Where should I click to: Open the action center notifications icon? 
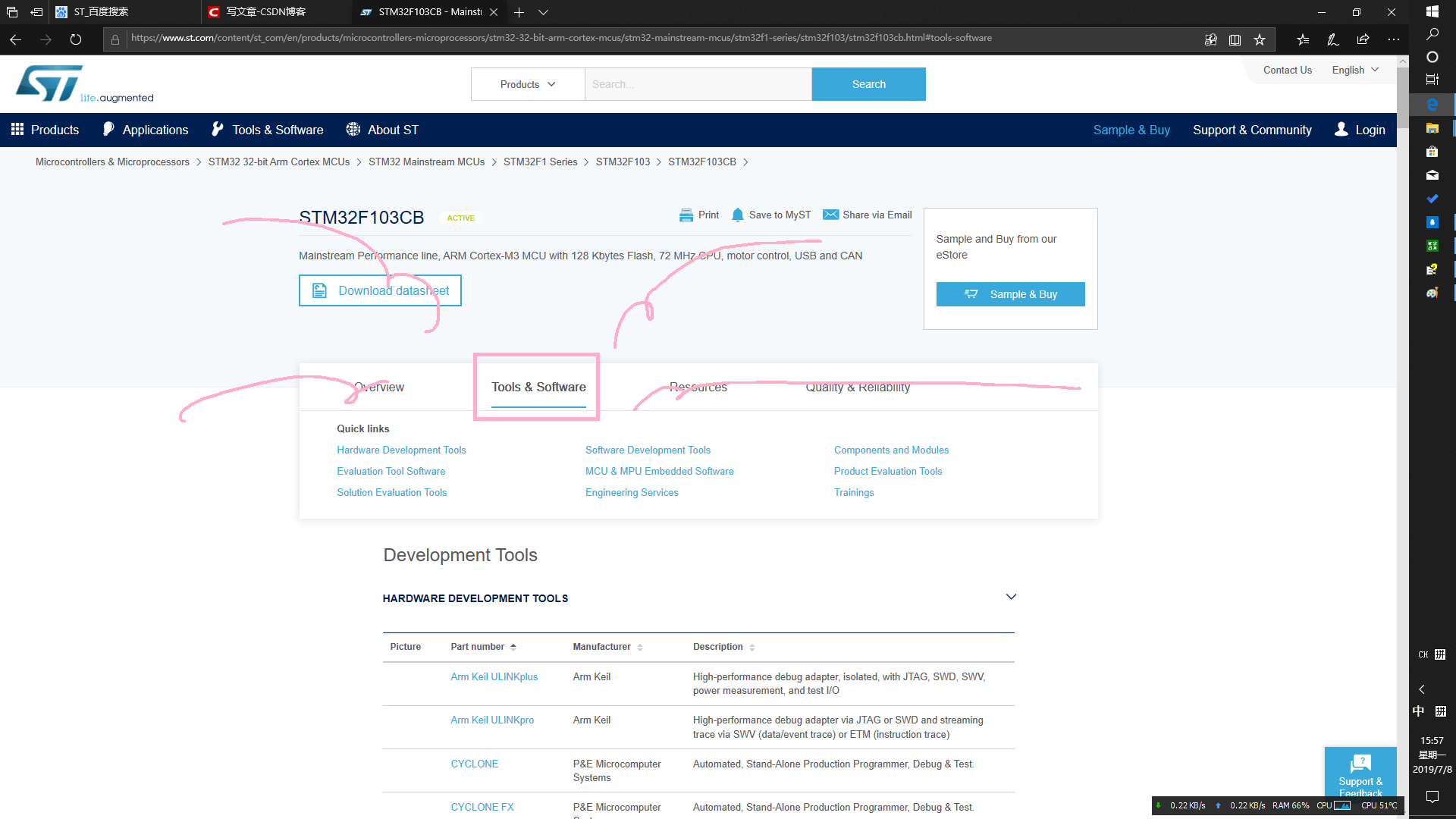click(1432, 796)
